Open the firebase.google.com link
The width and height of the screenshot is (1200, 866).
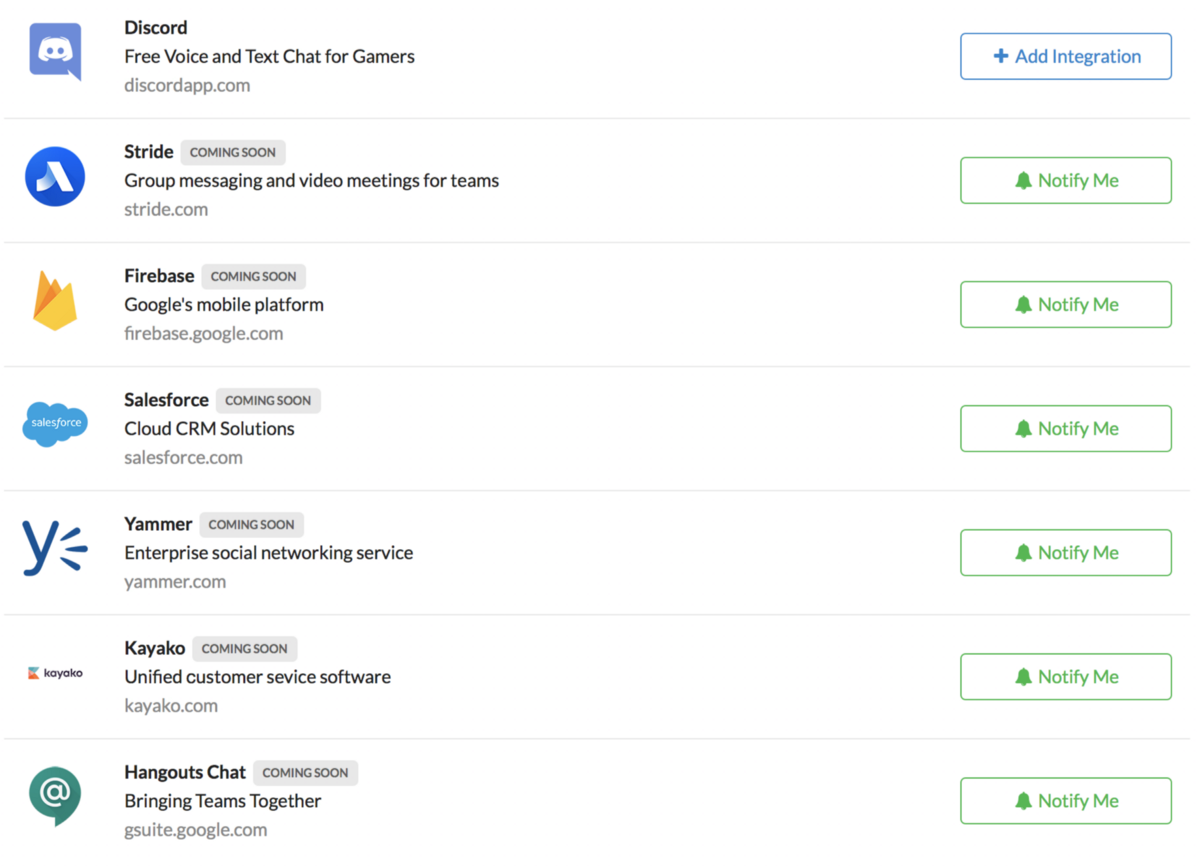pyautogui.click(x=203, y=333)
